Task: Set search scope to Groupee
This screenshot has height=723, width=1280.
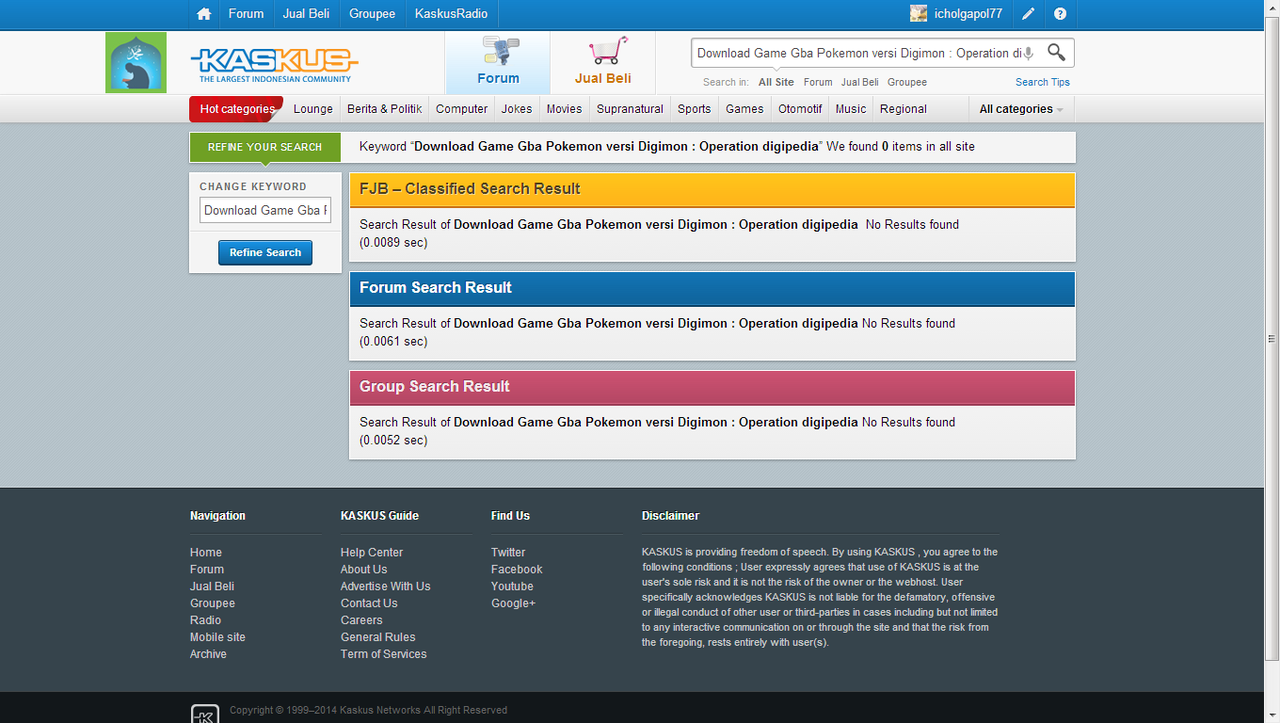Action: [907, 82]
